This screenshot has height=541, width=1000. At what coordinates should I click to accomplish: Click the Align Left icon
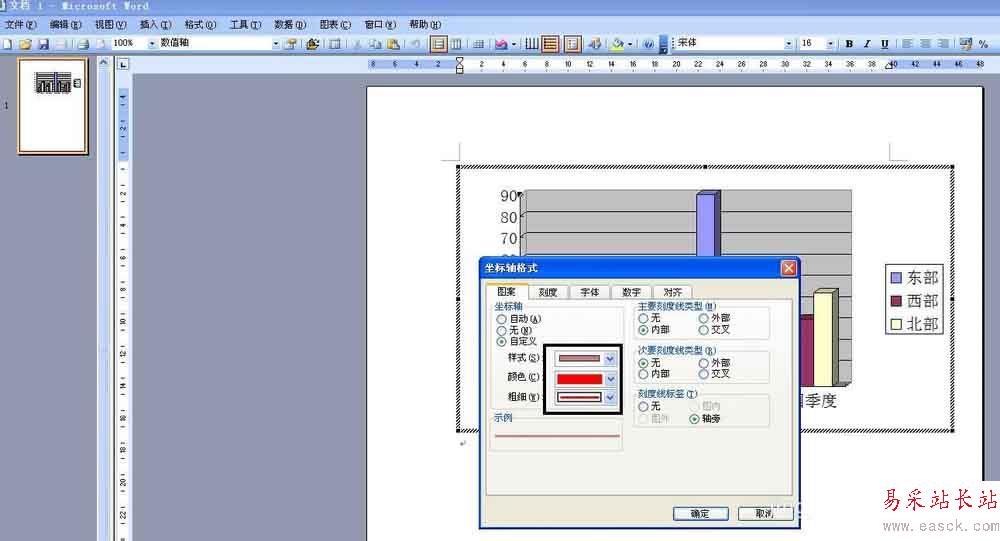click(x=908, y=44)
